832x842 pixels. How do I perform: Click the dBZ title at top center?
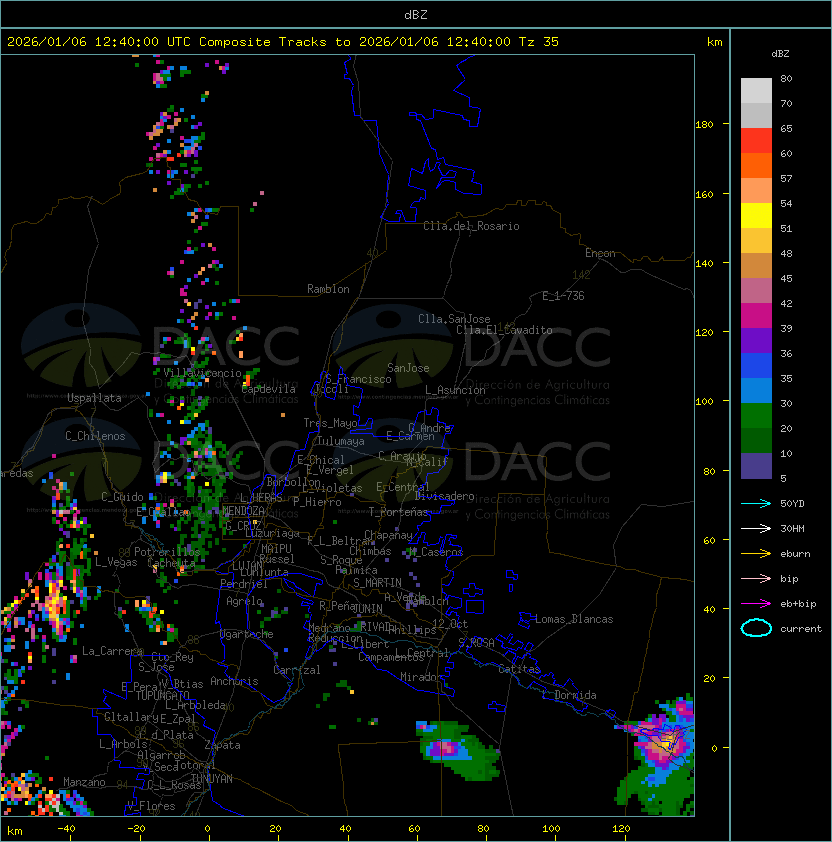[416, 14]
